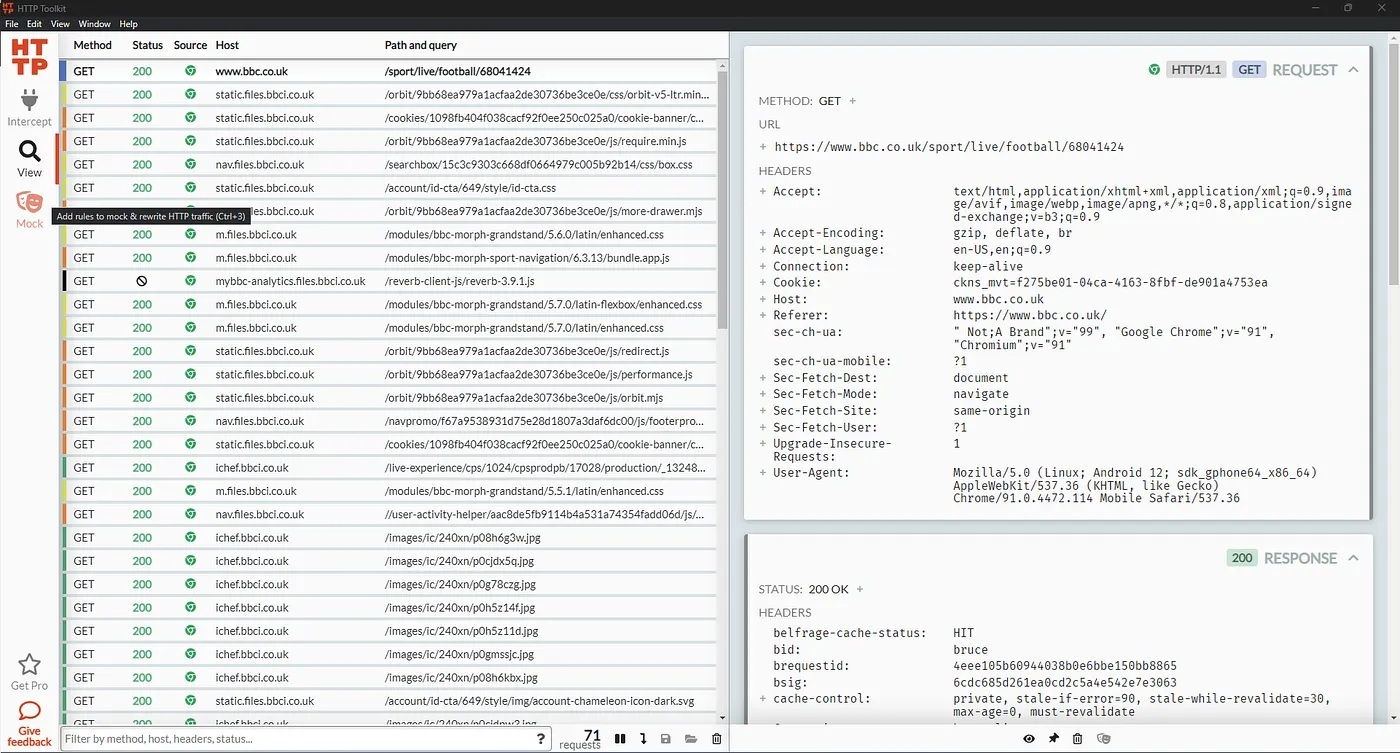Open the Intercept panel in the sidebar

pos(29,103)
